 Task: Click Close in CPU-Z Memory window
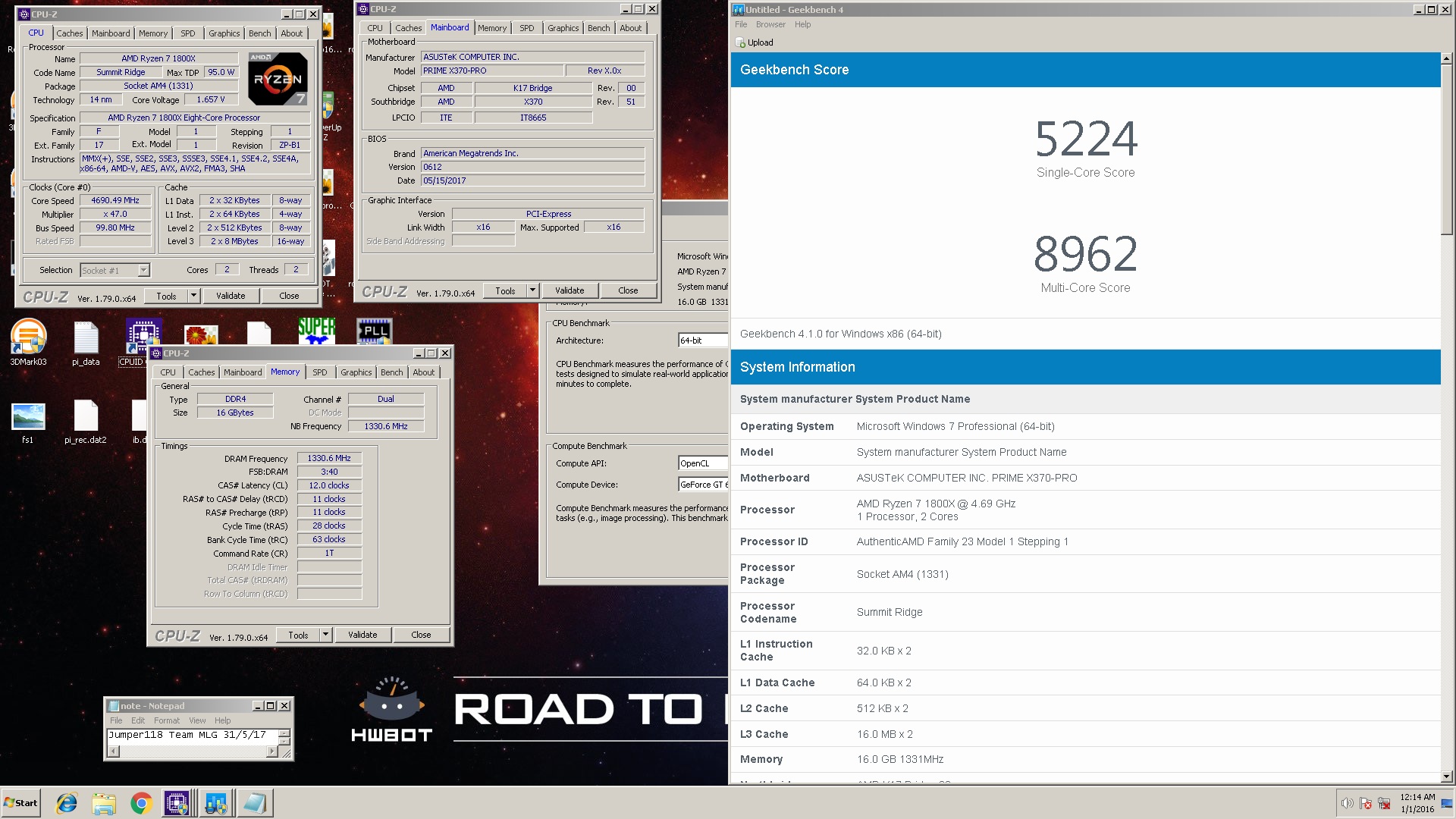point(421,635)
